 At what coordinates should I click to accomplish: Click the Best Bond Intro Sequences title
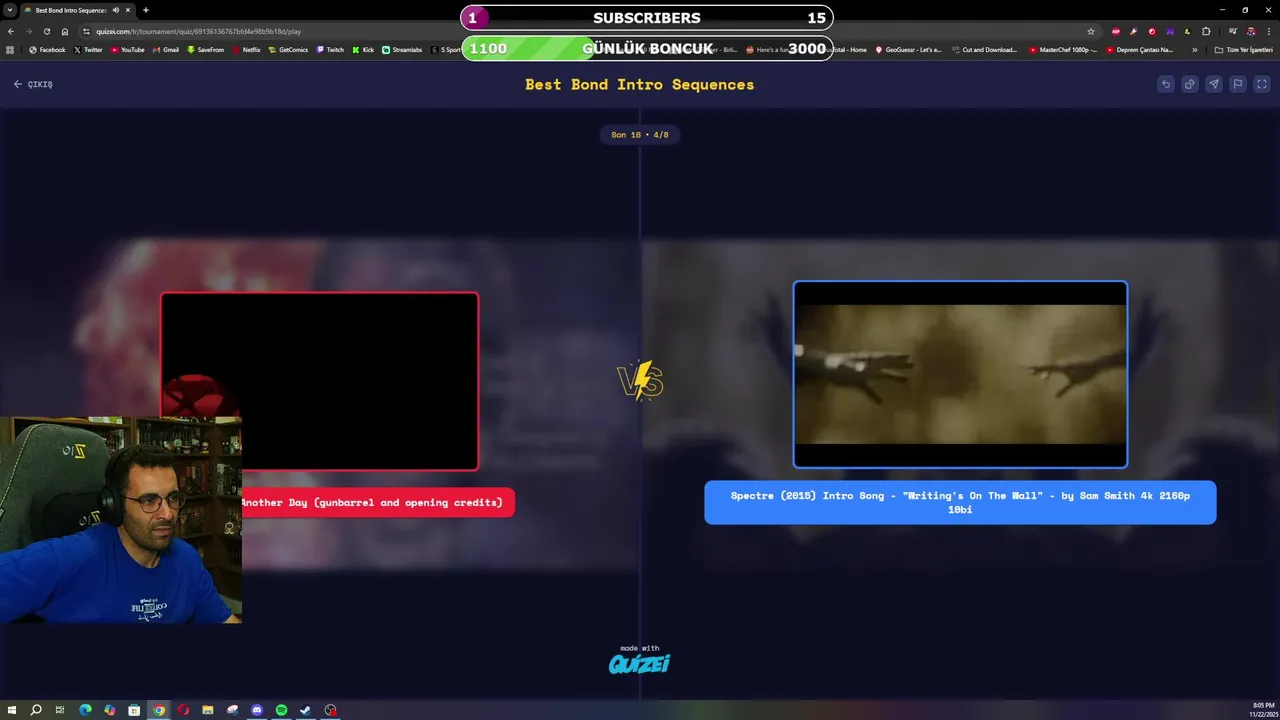tap(640, 84)
